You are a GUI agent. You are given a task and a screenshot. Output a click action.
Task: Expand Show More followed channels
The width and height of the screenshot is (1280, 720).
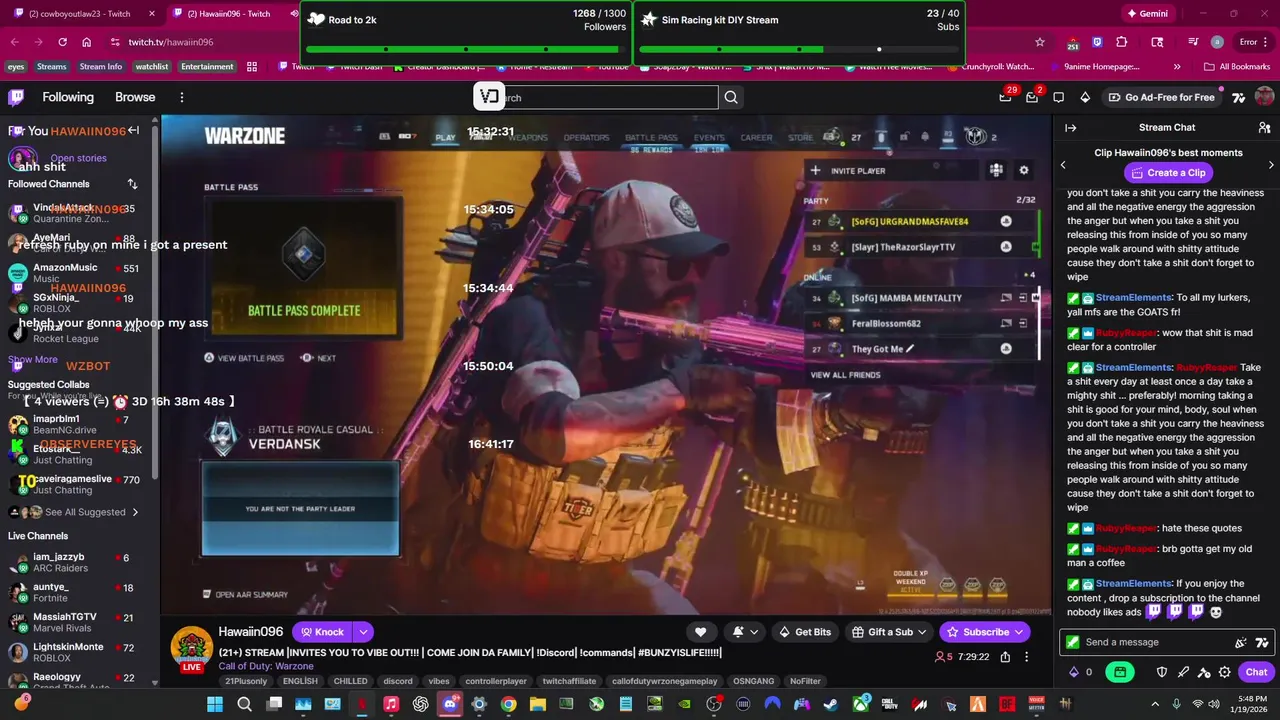[x=33, y=359]
